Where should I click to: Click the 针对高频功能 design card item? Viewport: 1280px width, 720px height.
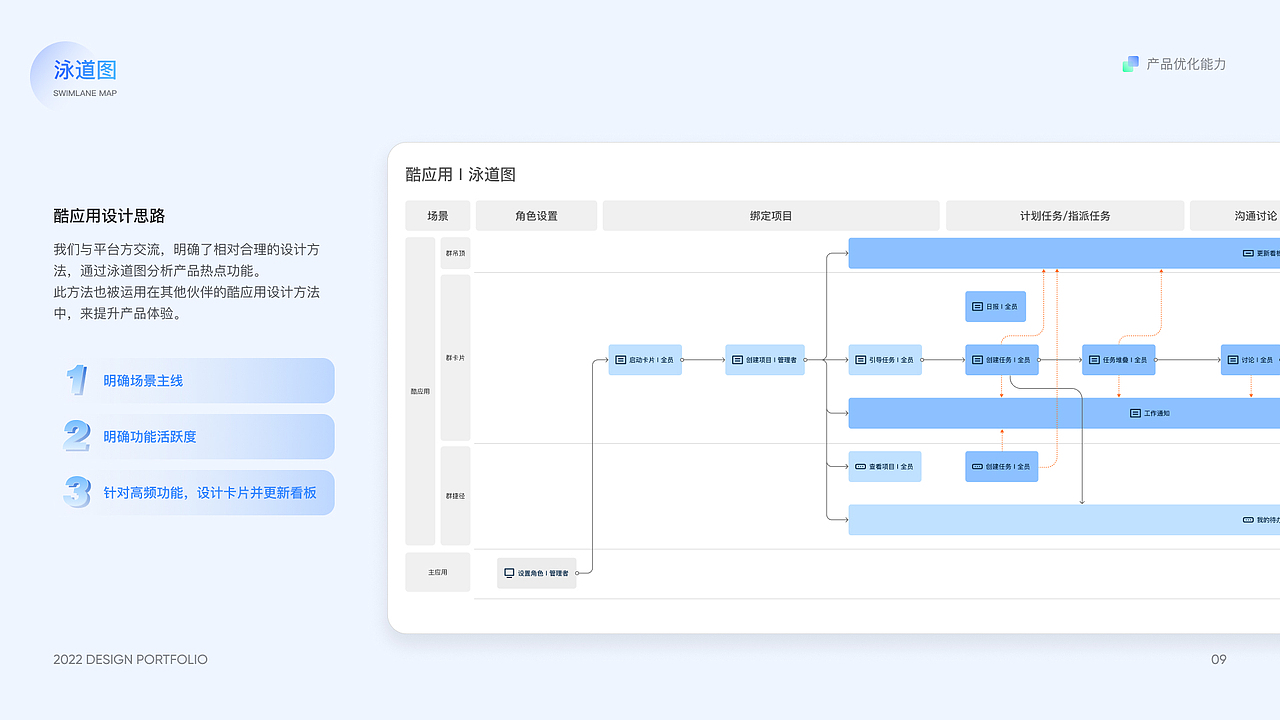198,493
